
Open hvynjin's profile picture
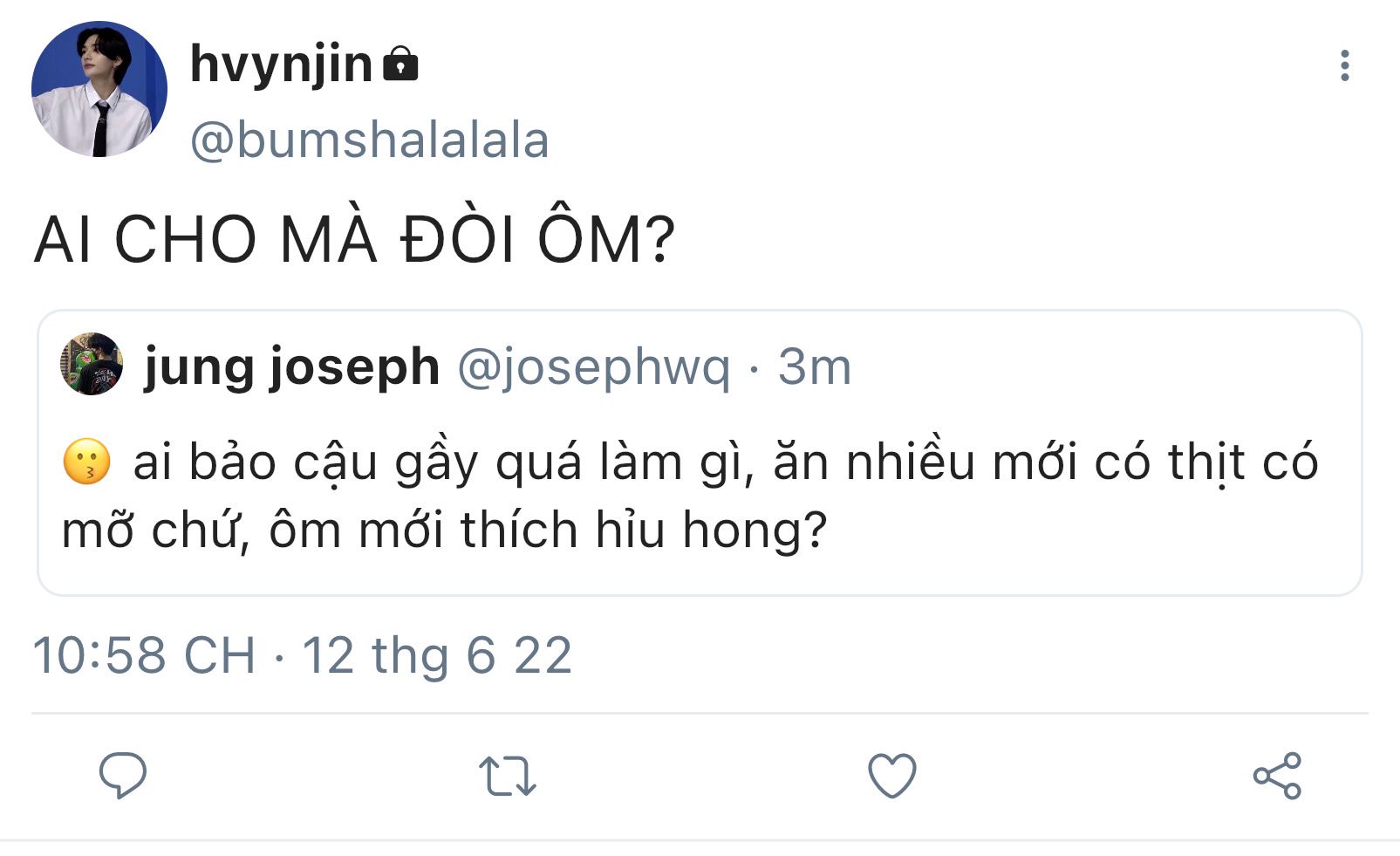tap(99, 89)
